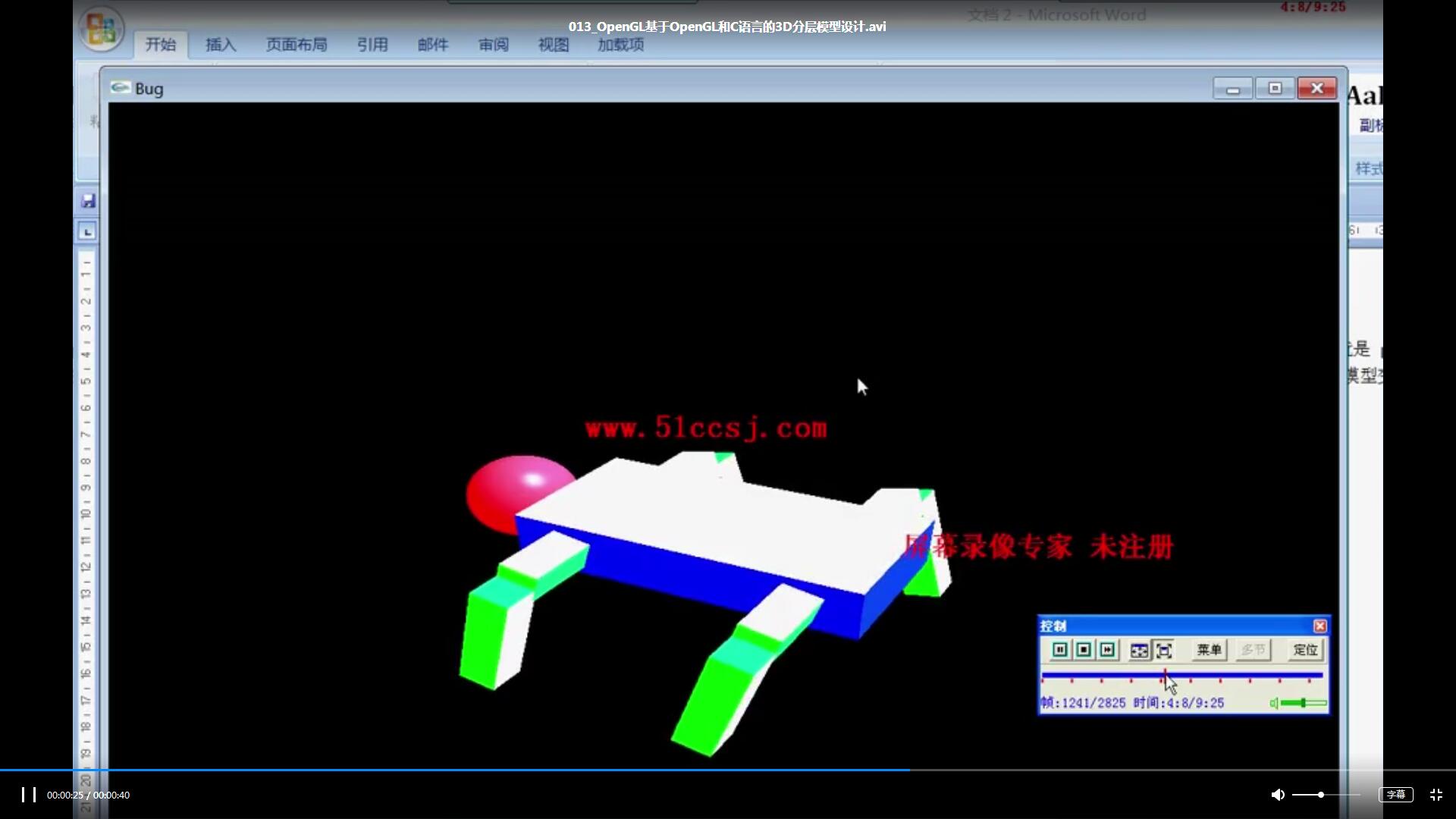Click fast-forward in the 控制 panel

(x=1107, y=650)
